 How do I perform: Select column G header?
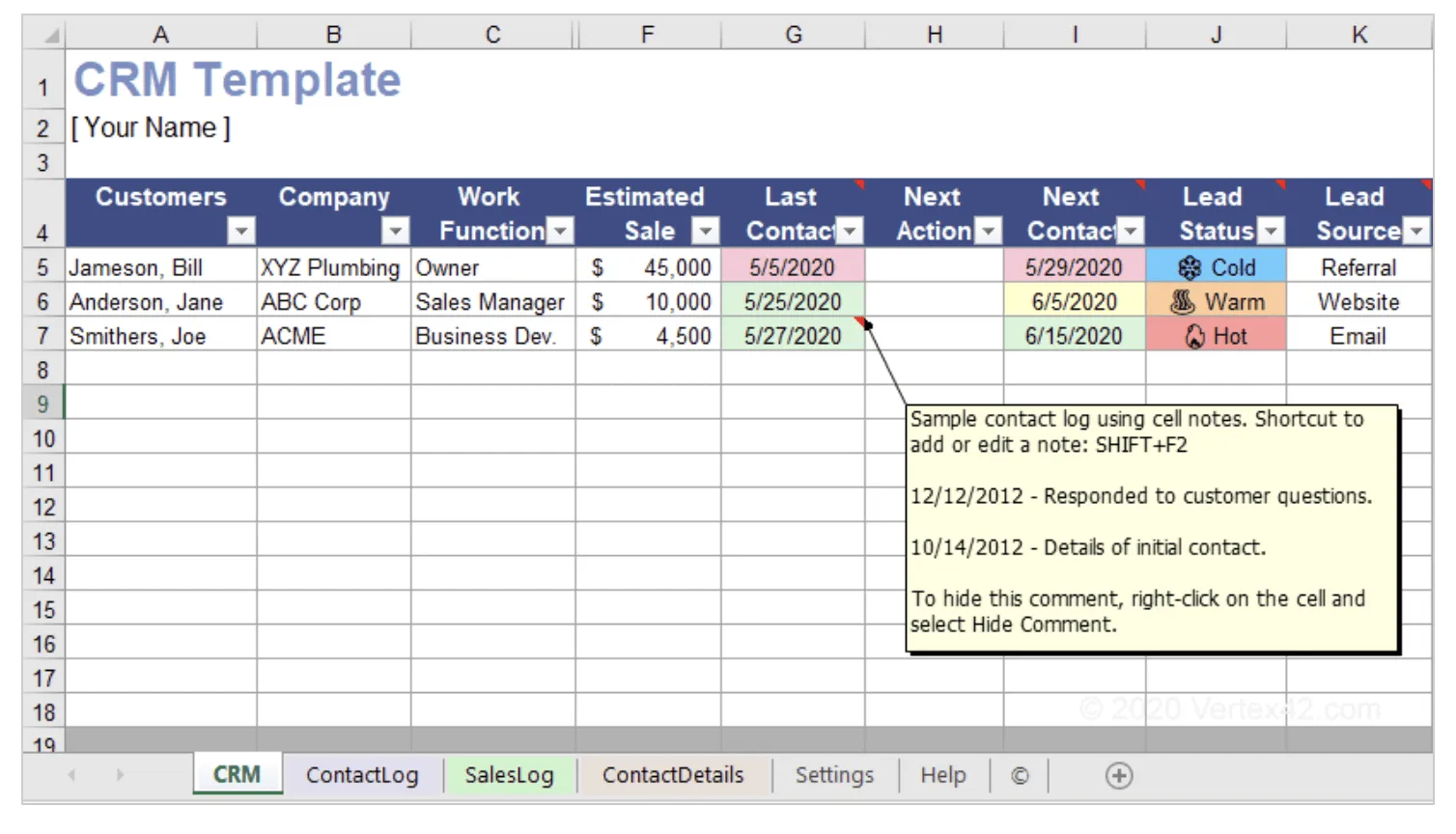(794, 35)
